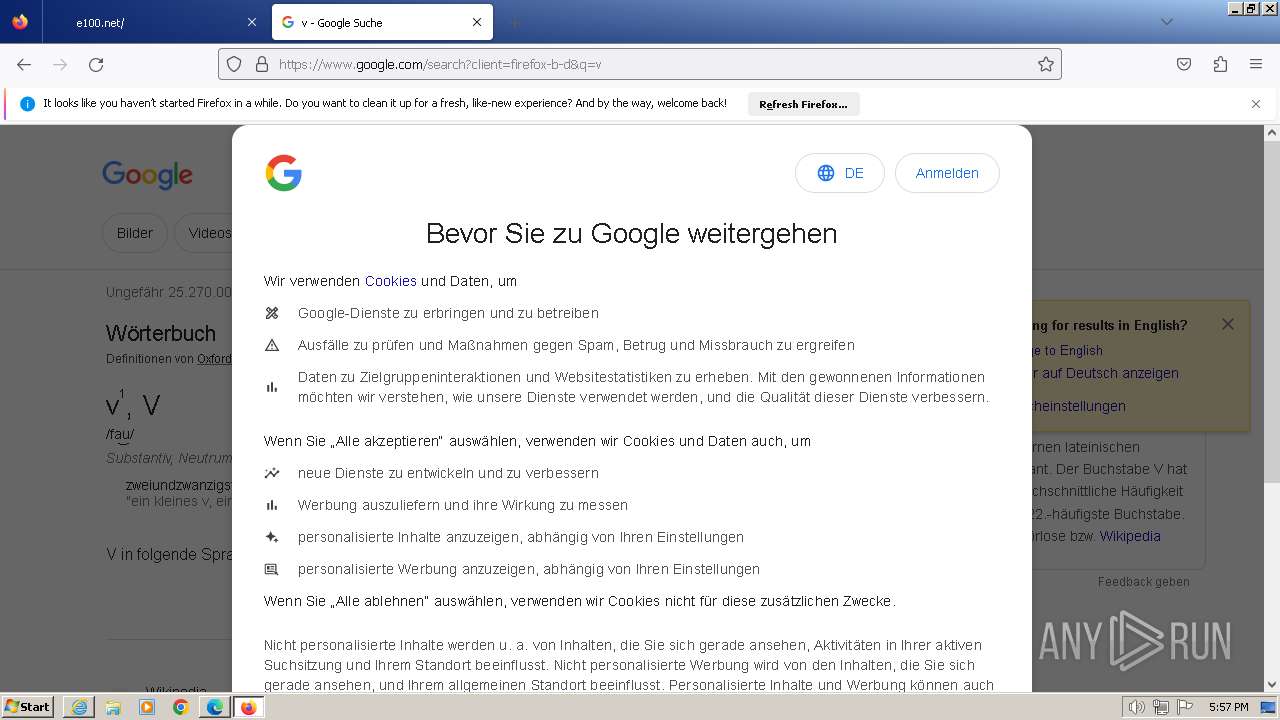
Task: Open the Action Center flag icon
Action: (1184, 707)
